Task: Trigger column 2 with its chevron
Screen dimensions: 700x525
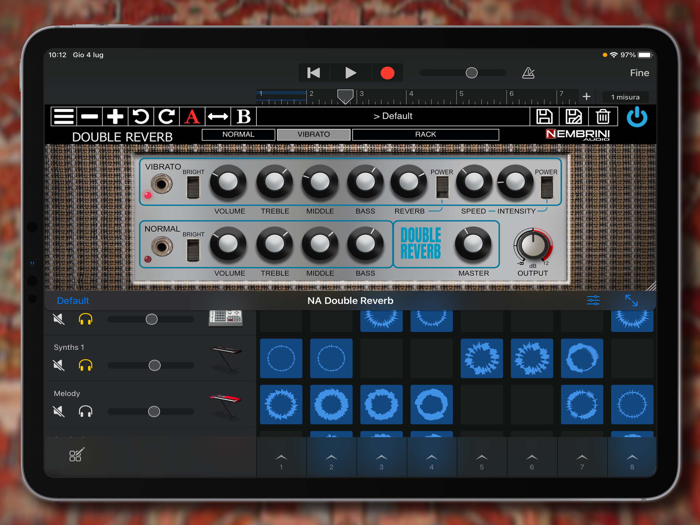Action: click(331, 458)
